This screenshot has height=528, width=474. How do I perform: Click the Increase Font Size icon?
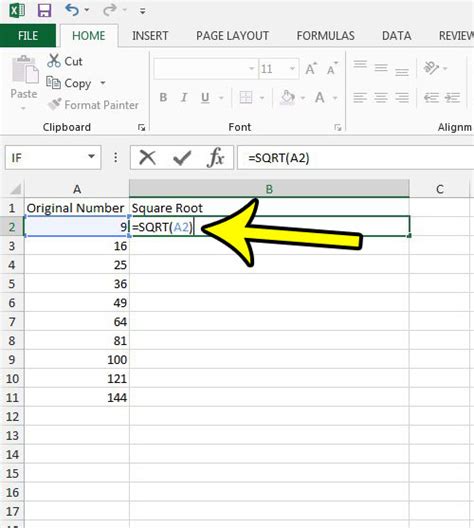311,69
